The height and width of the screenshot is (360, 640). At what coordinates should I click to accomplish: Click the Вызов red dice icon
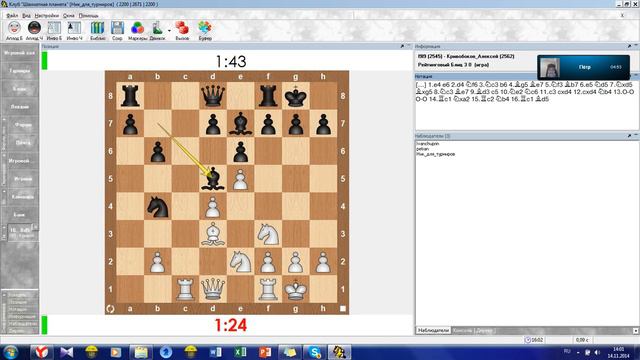pyautogui.click(x=182, y=28)
